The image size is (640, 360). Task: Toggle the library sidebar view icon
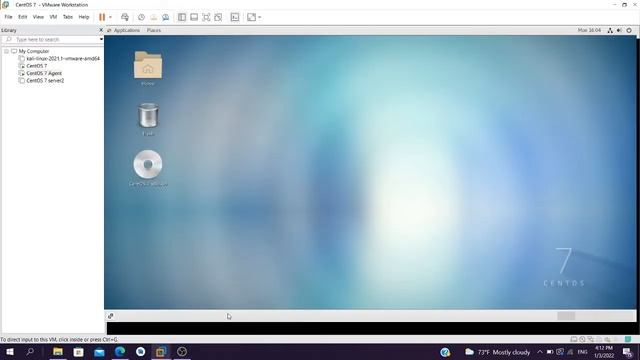(182, 17)
